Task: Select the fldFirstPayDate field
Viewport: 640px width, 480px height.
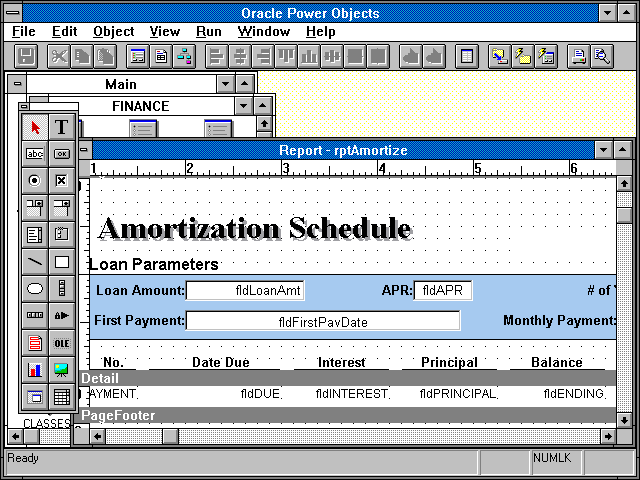Action: [x=323, y=321]
